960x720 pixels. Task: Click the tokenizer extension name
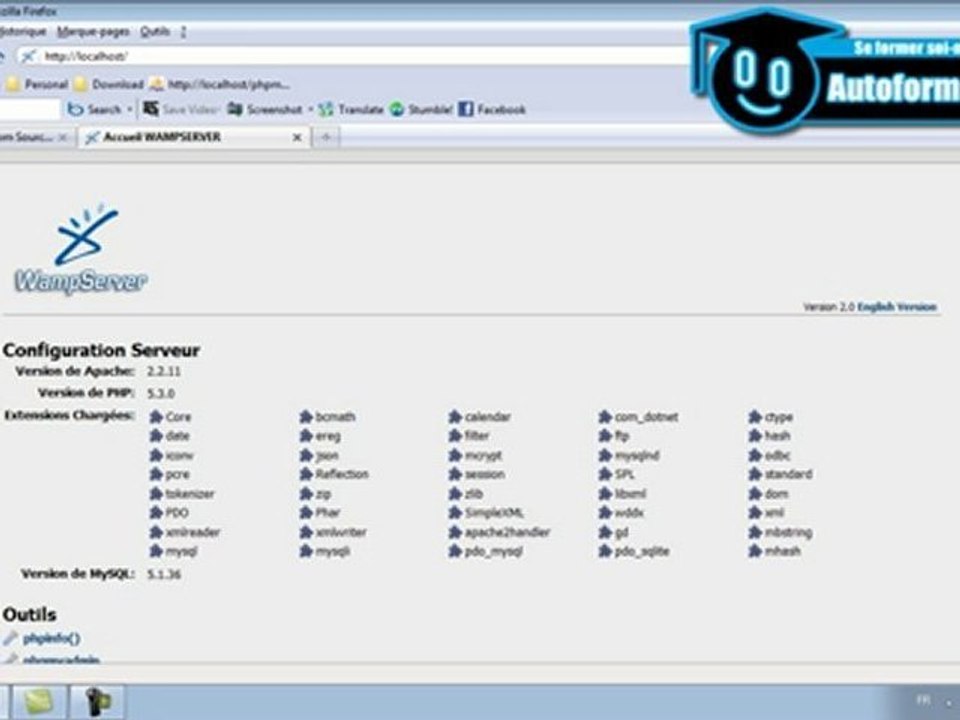(x=190, y=494)
